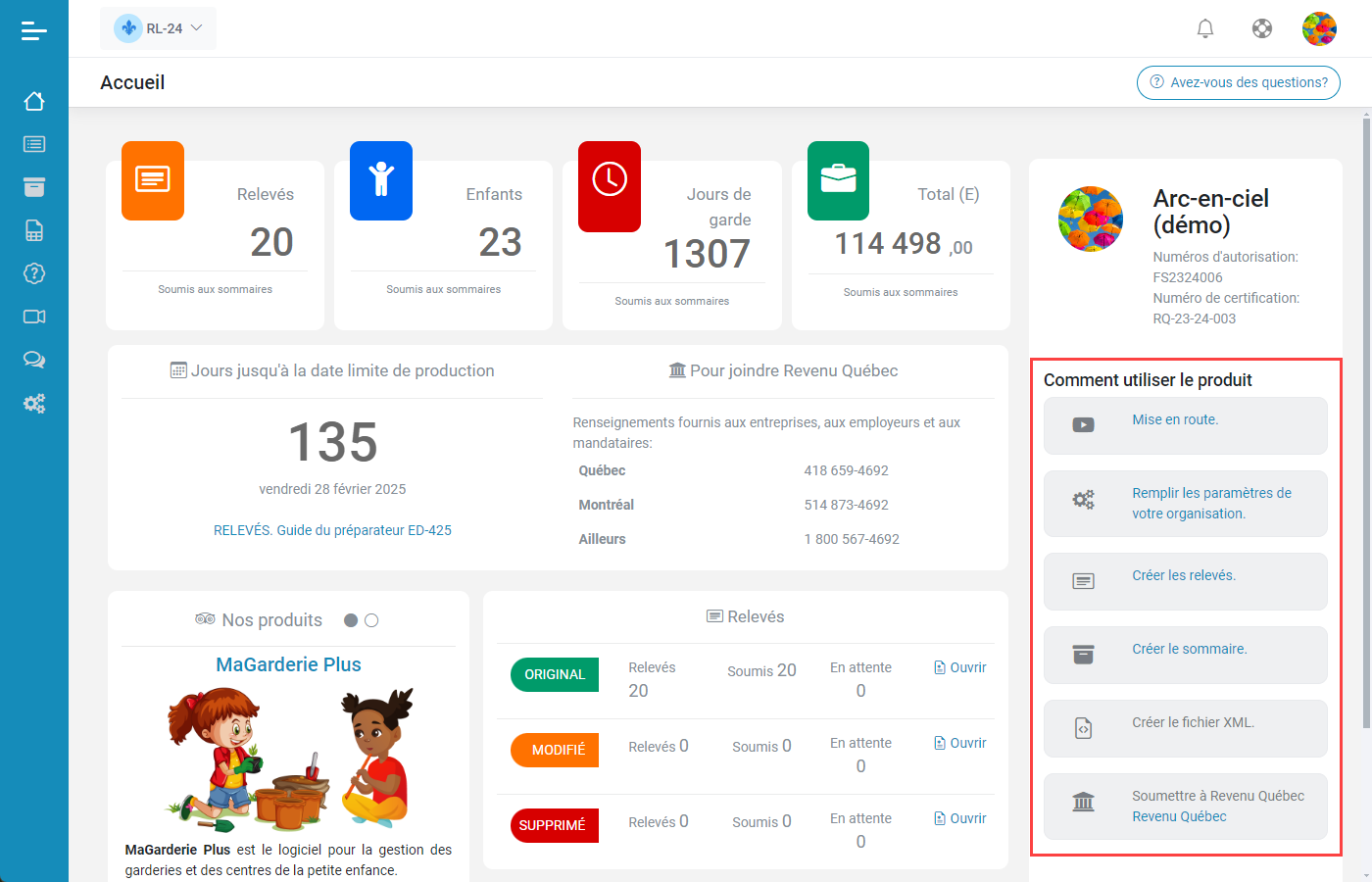Open the summary box icon in the sidebar
Image resolution: width=1372 pixels, height=882 pixels.
[34, 187]
